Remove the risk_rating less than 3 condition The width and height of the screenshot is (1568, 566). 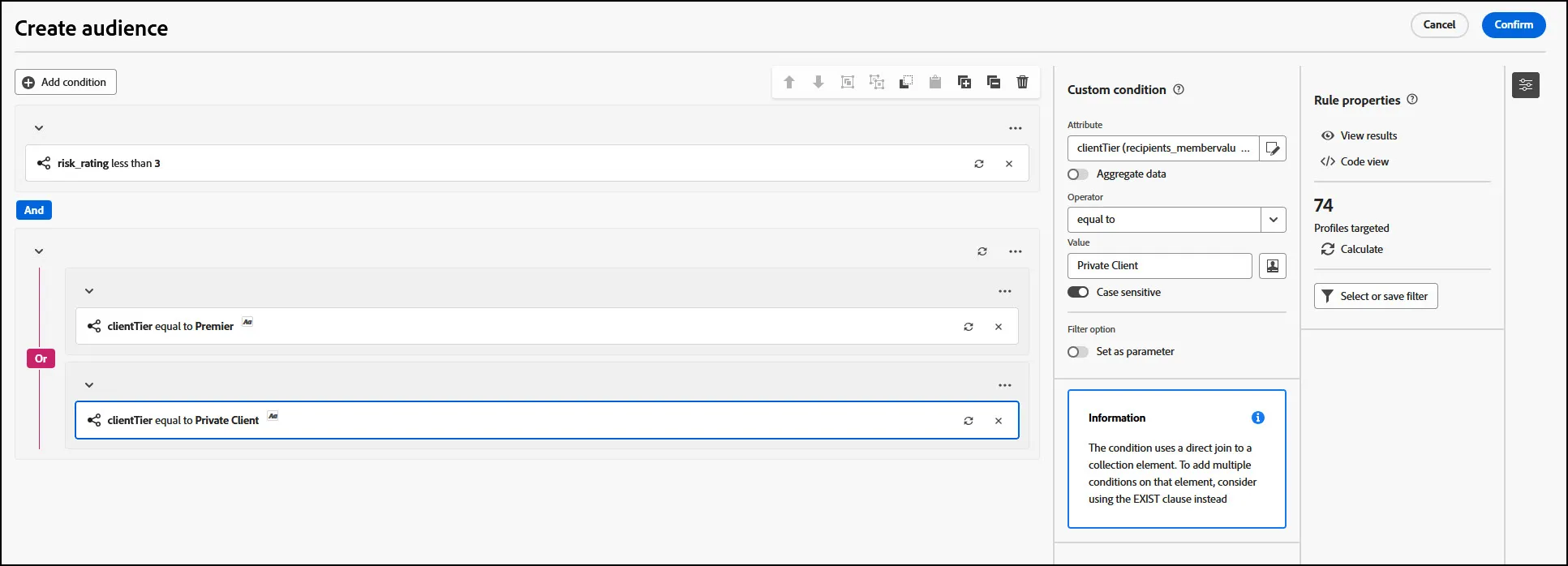click(1009, 164)
